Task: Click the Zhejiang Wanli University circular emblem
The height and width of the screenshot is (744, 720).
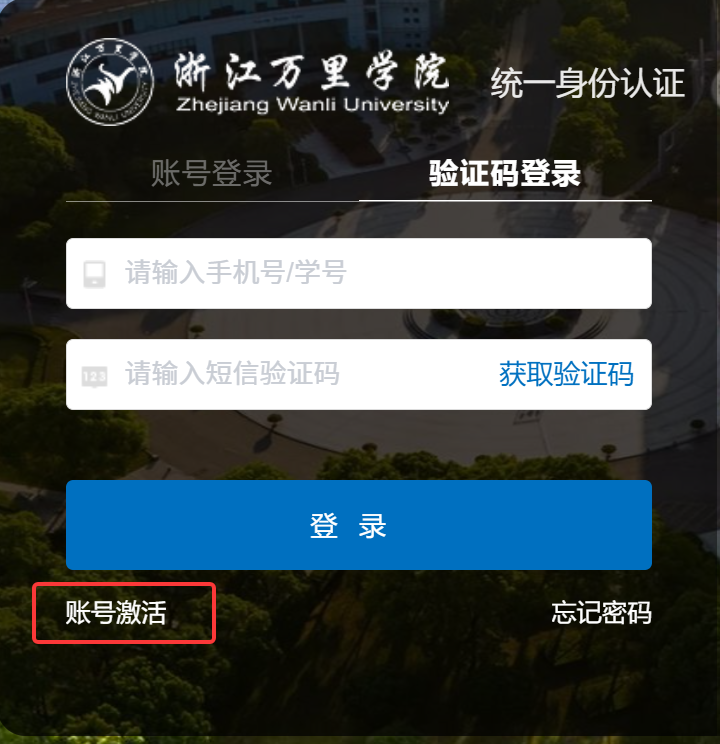Action: point(110,82)
